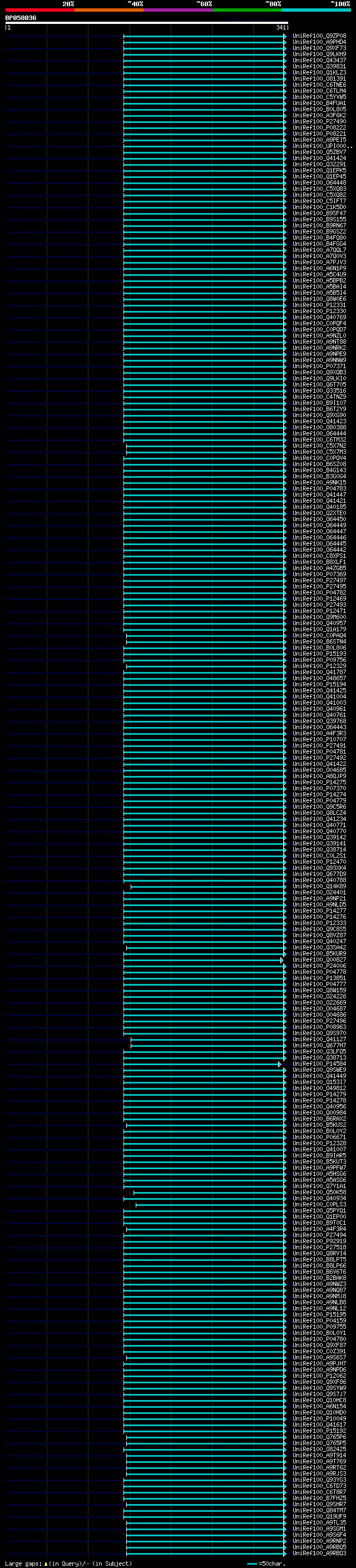Open hit UniRef100_Q43437

(319, 60)
